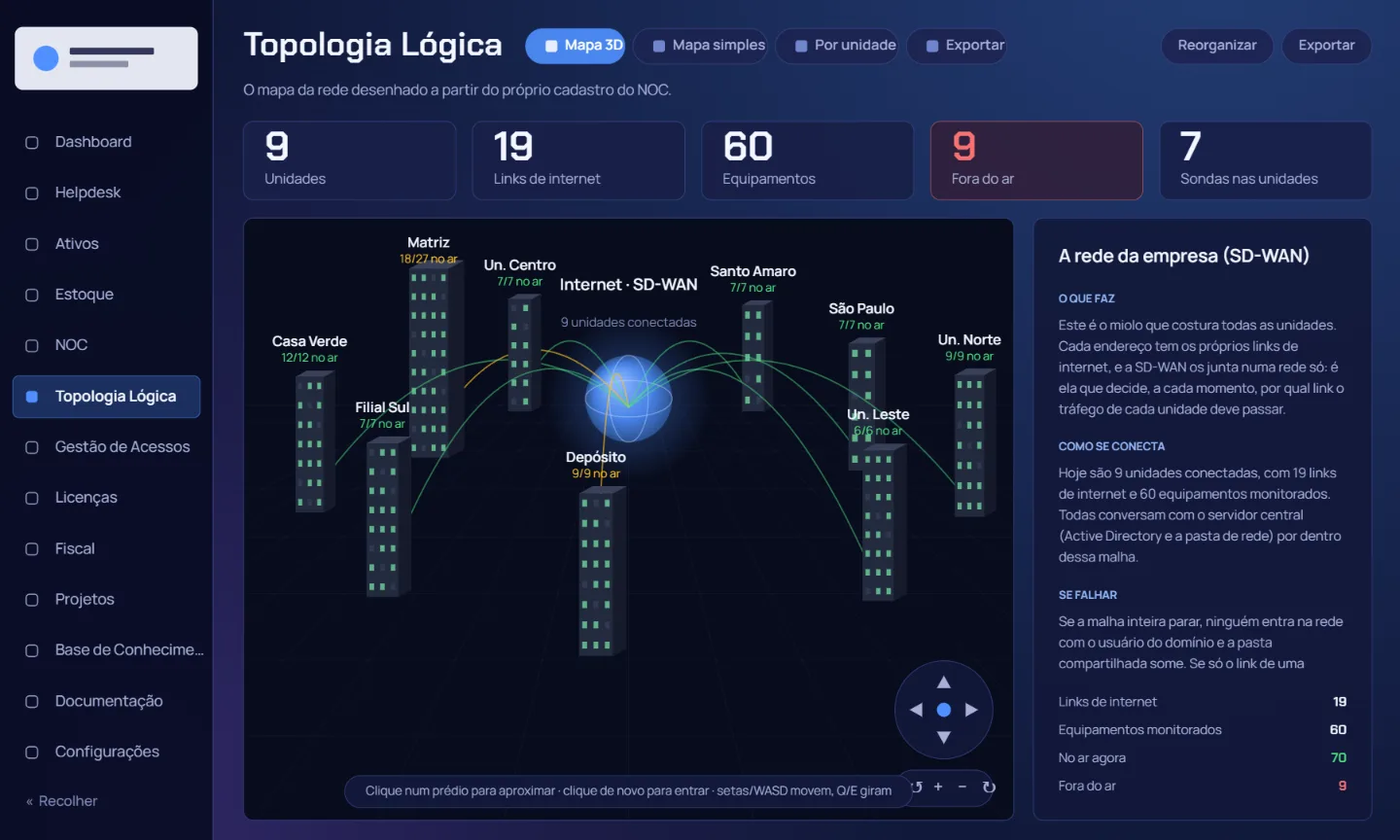The width and height of the screenshot is (1400, 840).
Task: Click the Fiscal sidebar icon
Action: click(32, 548)
